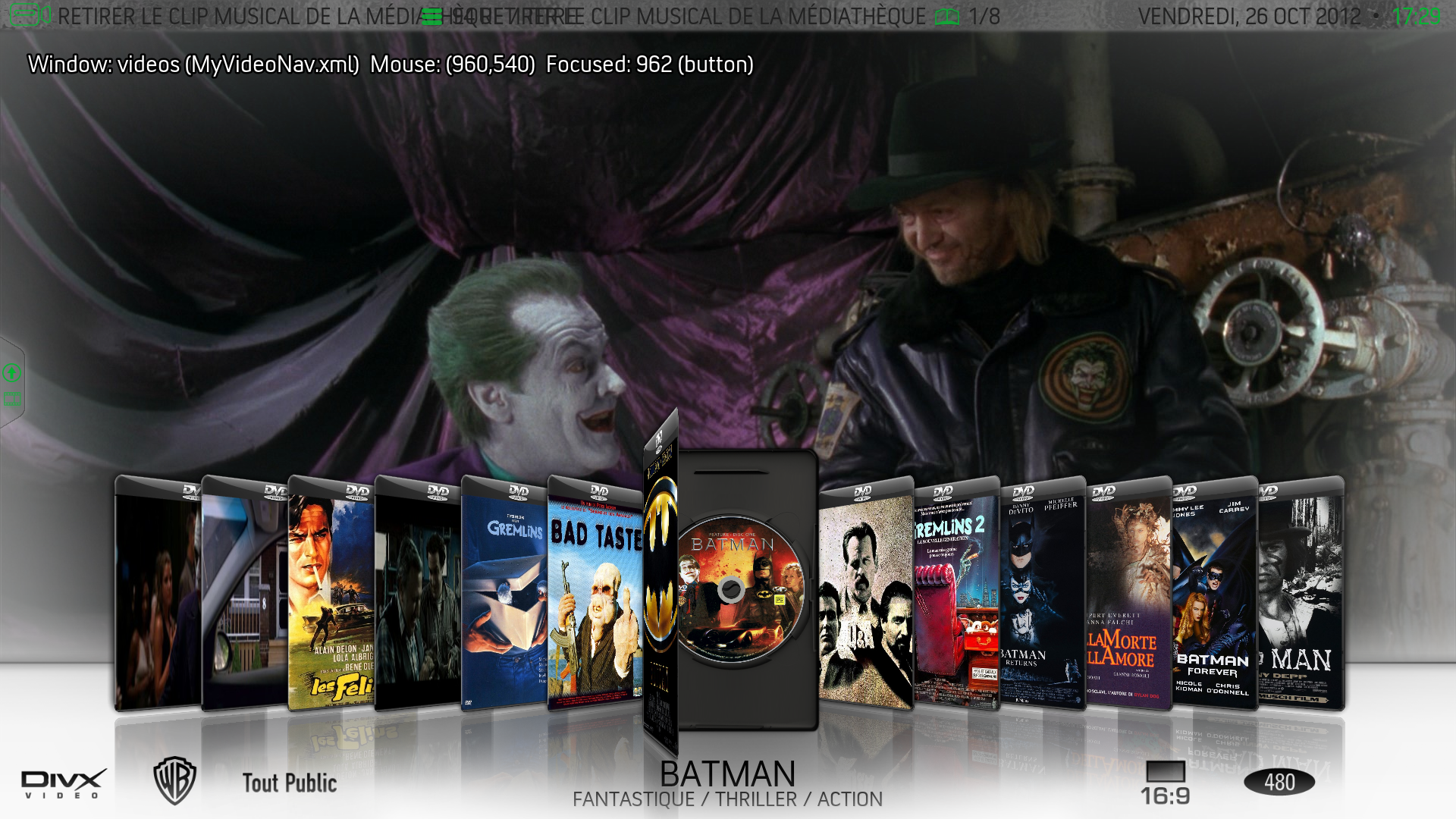Select the Gremlins DVD cover

[x=504, y=593]
